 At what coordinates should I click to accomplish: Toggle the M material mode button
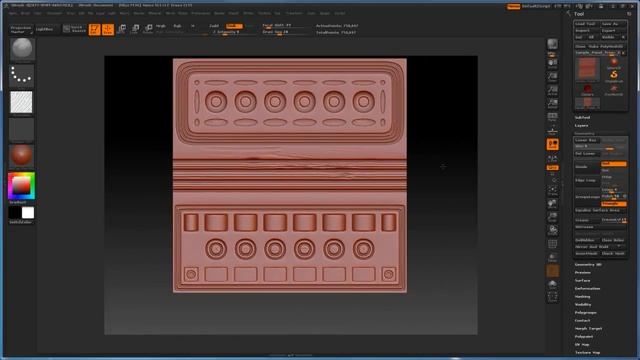(193, 26)
